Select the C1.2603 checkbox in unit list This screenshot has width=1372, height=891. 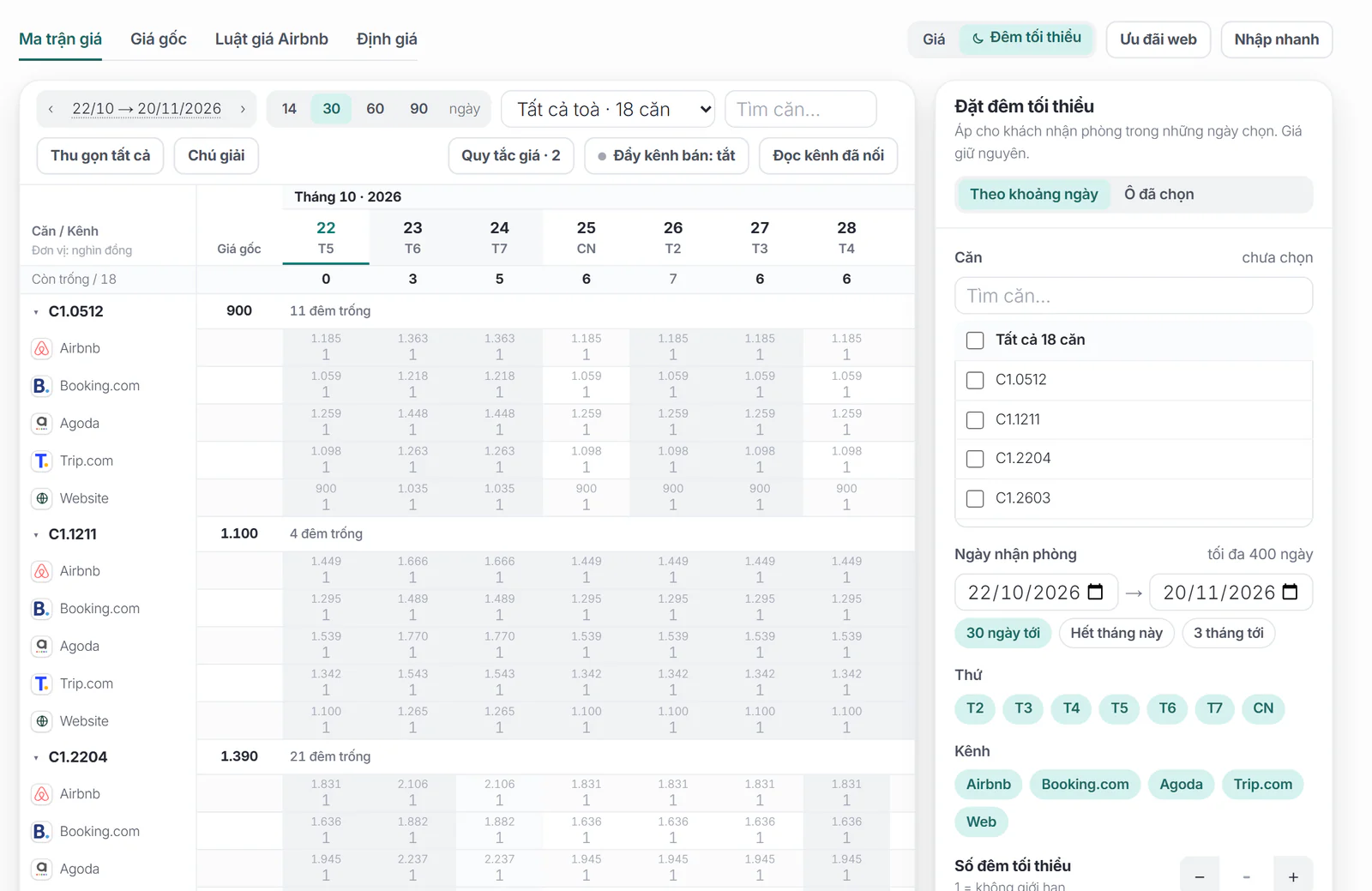point(975,498)
